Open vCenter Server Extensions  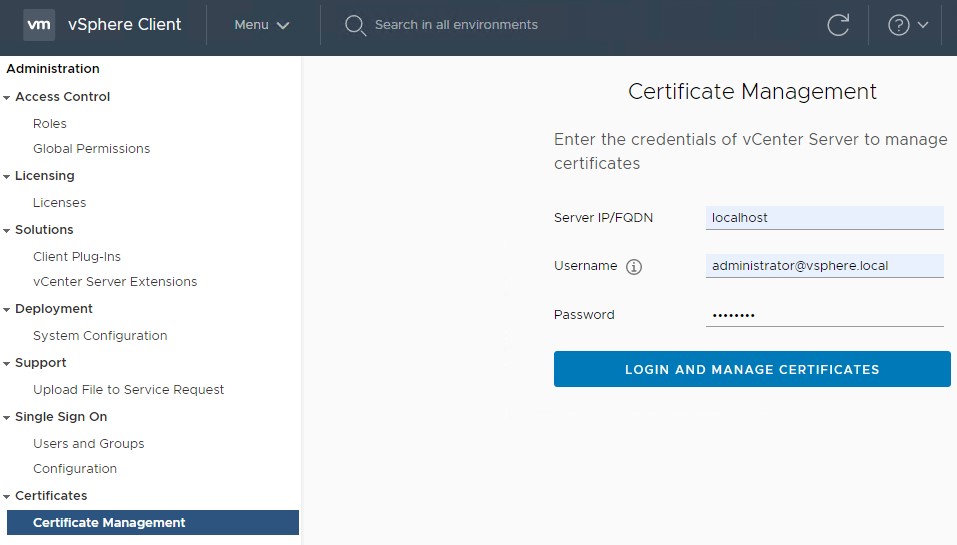pos(115,281)
